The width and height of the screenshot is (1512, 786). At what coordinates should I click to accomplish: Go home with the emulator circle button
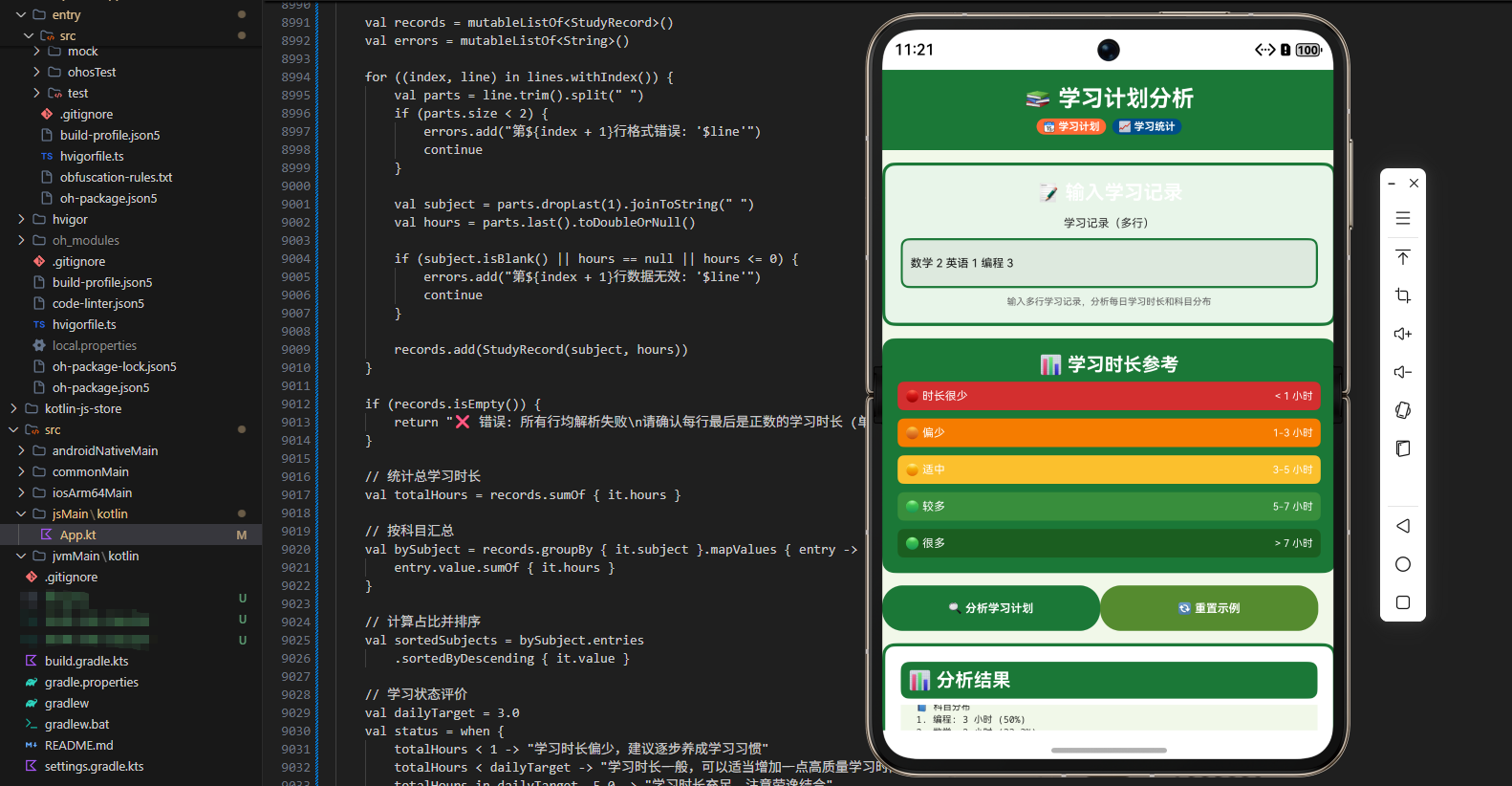coord(1402,564)
